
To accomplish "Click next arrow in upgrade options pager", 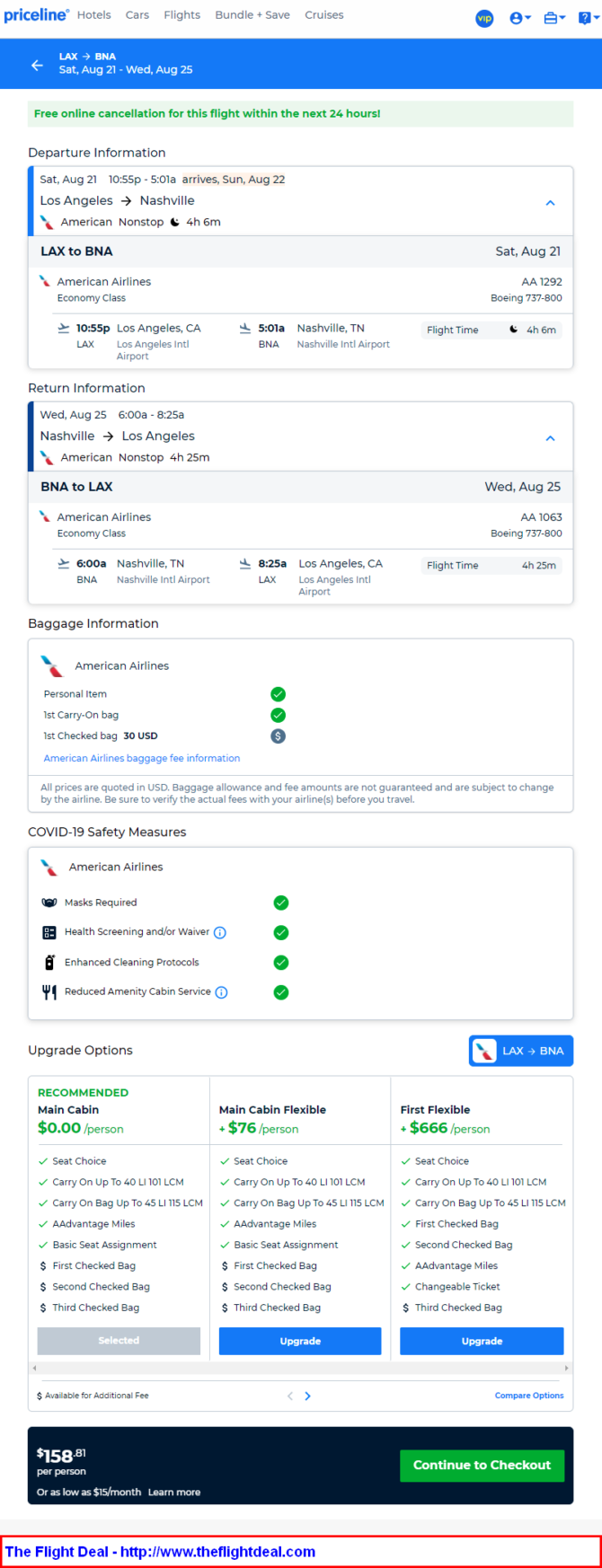I will click(x=308, y=1396).
